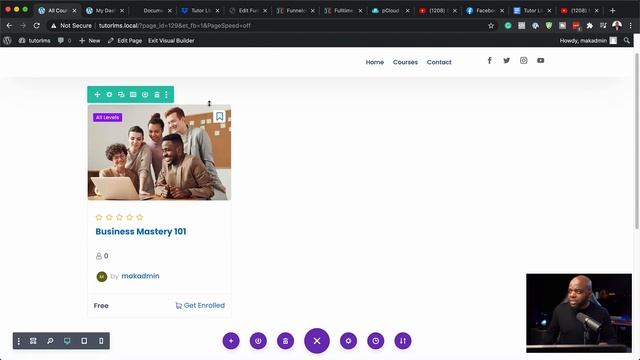Open tutorlms site menu in admin bar
This screenshot has height=360, width=640.
pyautogui.click(x=35, y=40)
